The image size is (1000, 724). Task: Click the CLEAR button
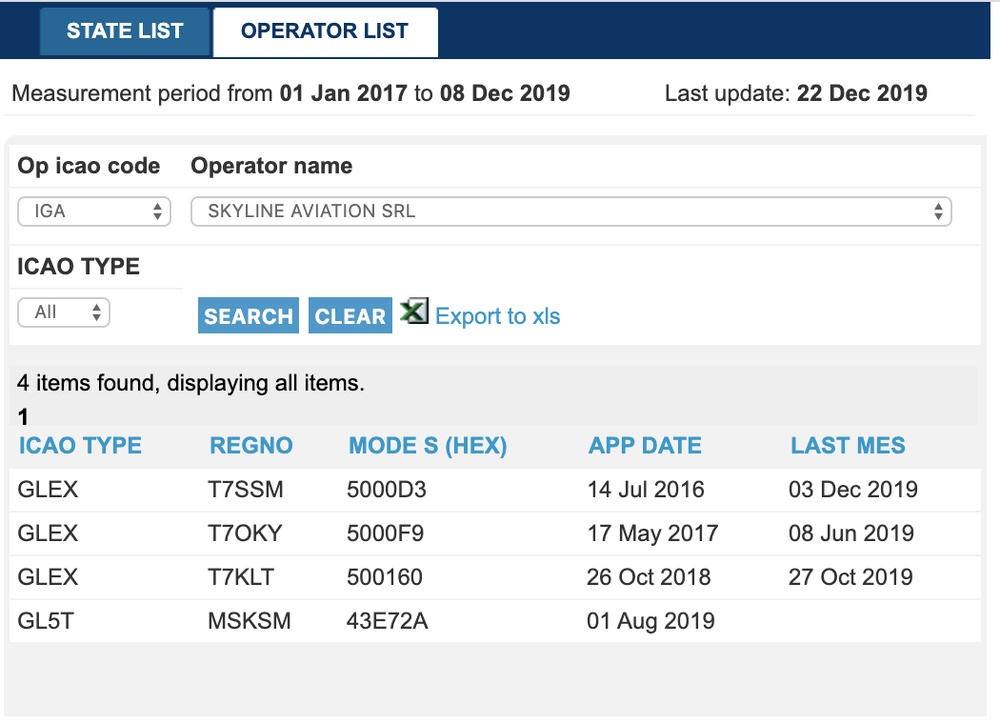pos(350,316)
